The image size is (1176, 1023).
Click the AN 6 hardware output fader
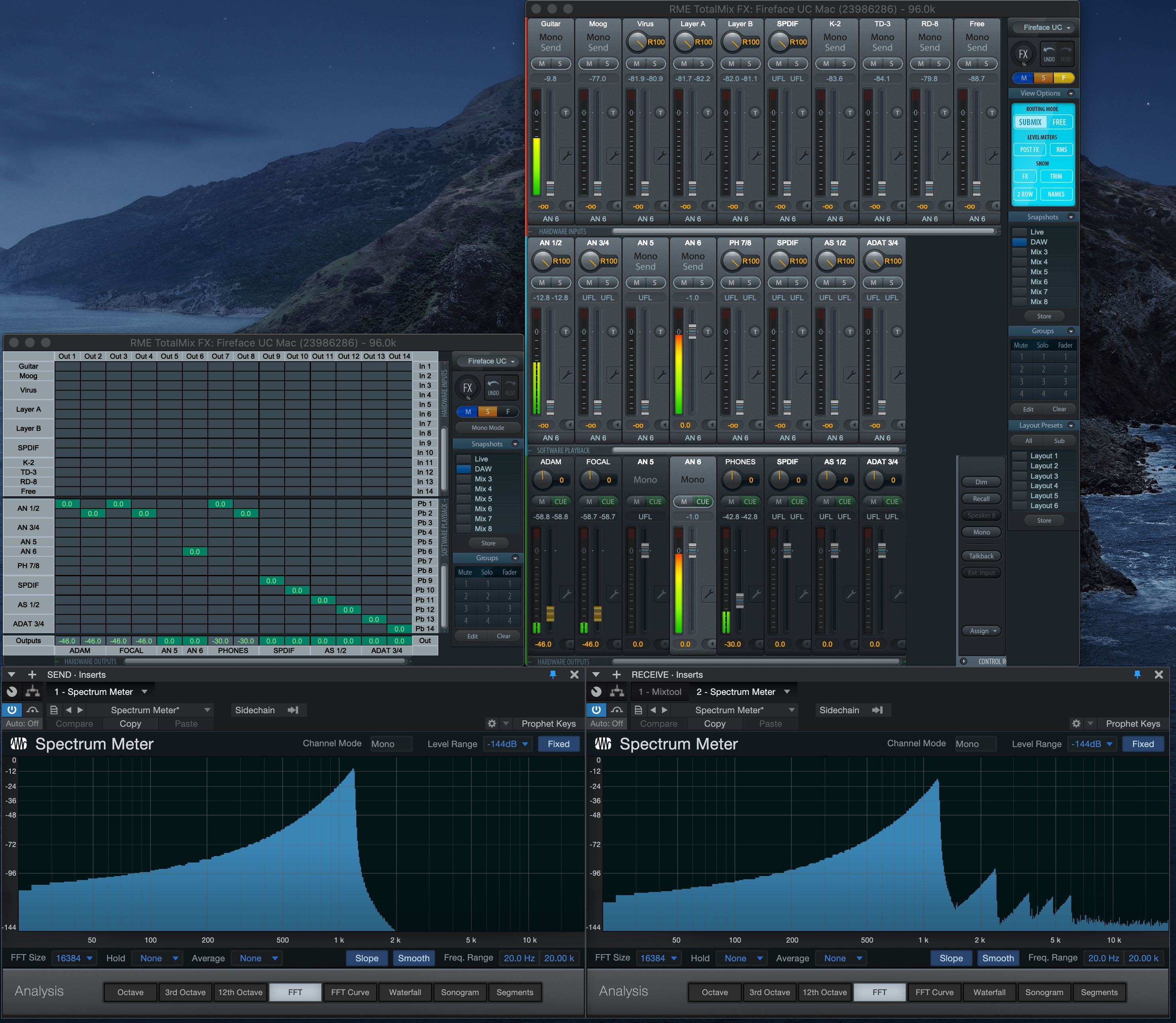(692, 550)
